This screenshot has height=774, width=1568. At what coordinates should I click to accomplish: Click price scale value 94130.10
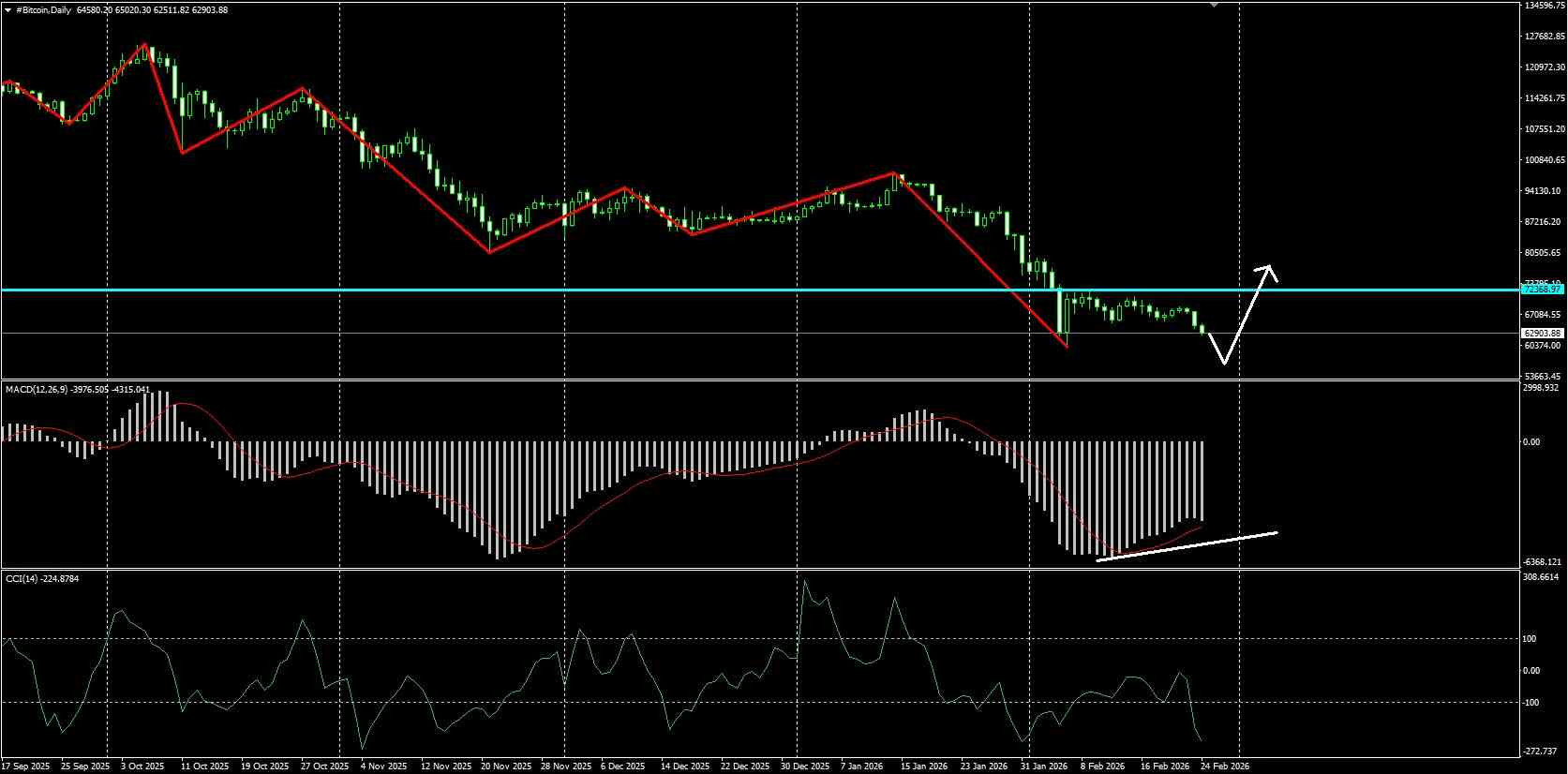(1543, 191)
